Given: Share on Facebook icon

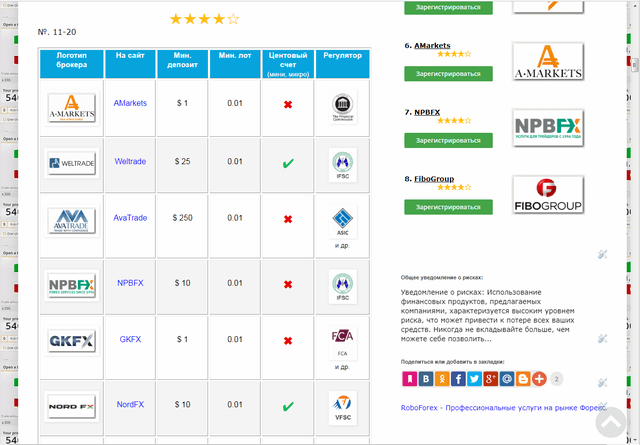Looking at the screenshot, I should (x=458, y=379).
